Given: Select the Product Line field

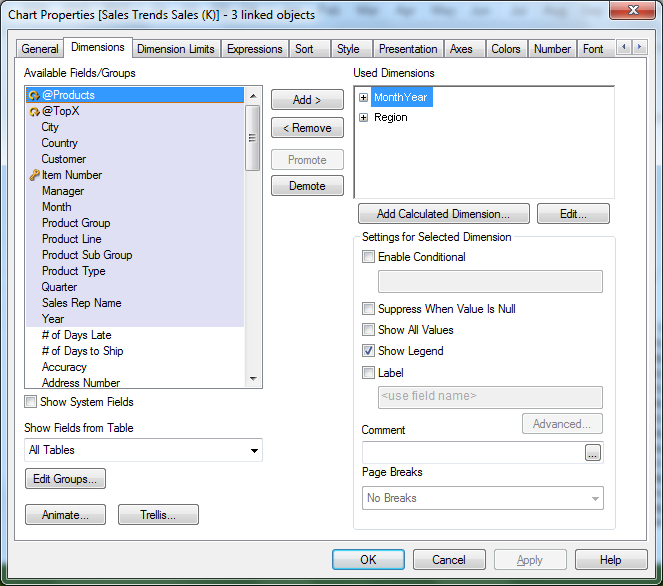Looking at the screenshot, I should 135,239.
